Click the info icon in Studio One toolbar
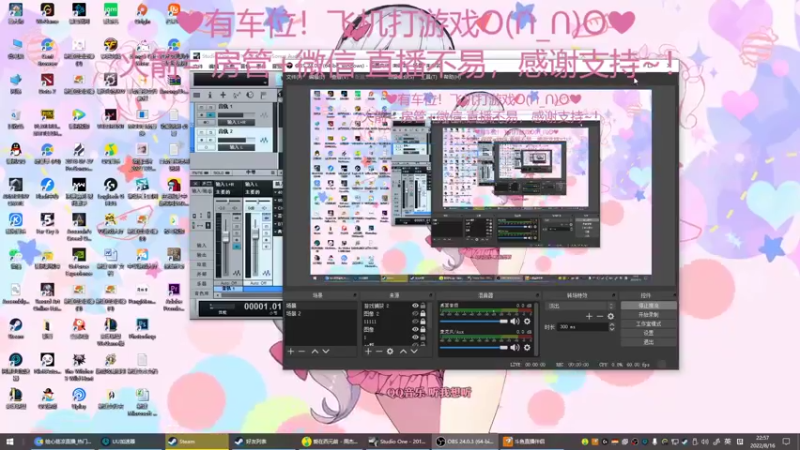Screen dimensions: 800x450 pyautogui.click(x=210, y=95)
